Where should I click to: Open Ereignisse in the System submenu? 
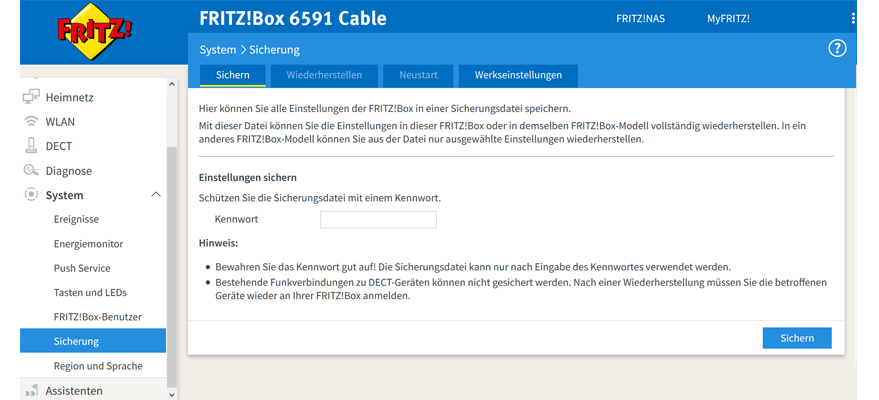(76, 219)
